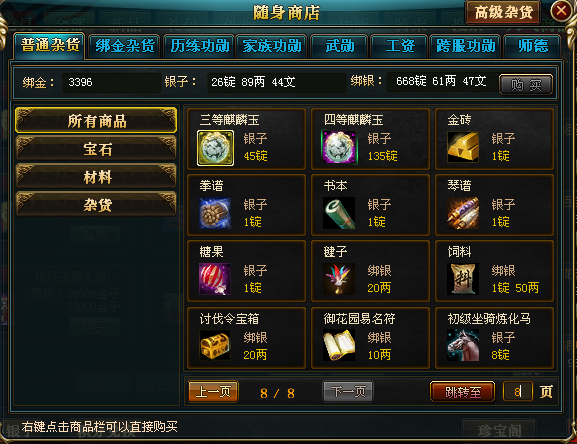
Task: Open the 高级杂货 shop button
Action: pyautogui.click(x=503, y=12)
